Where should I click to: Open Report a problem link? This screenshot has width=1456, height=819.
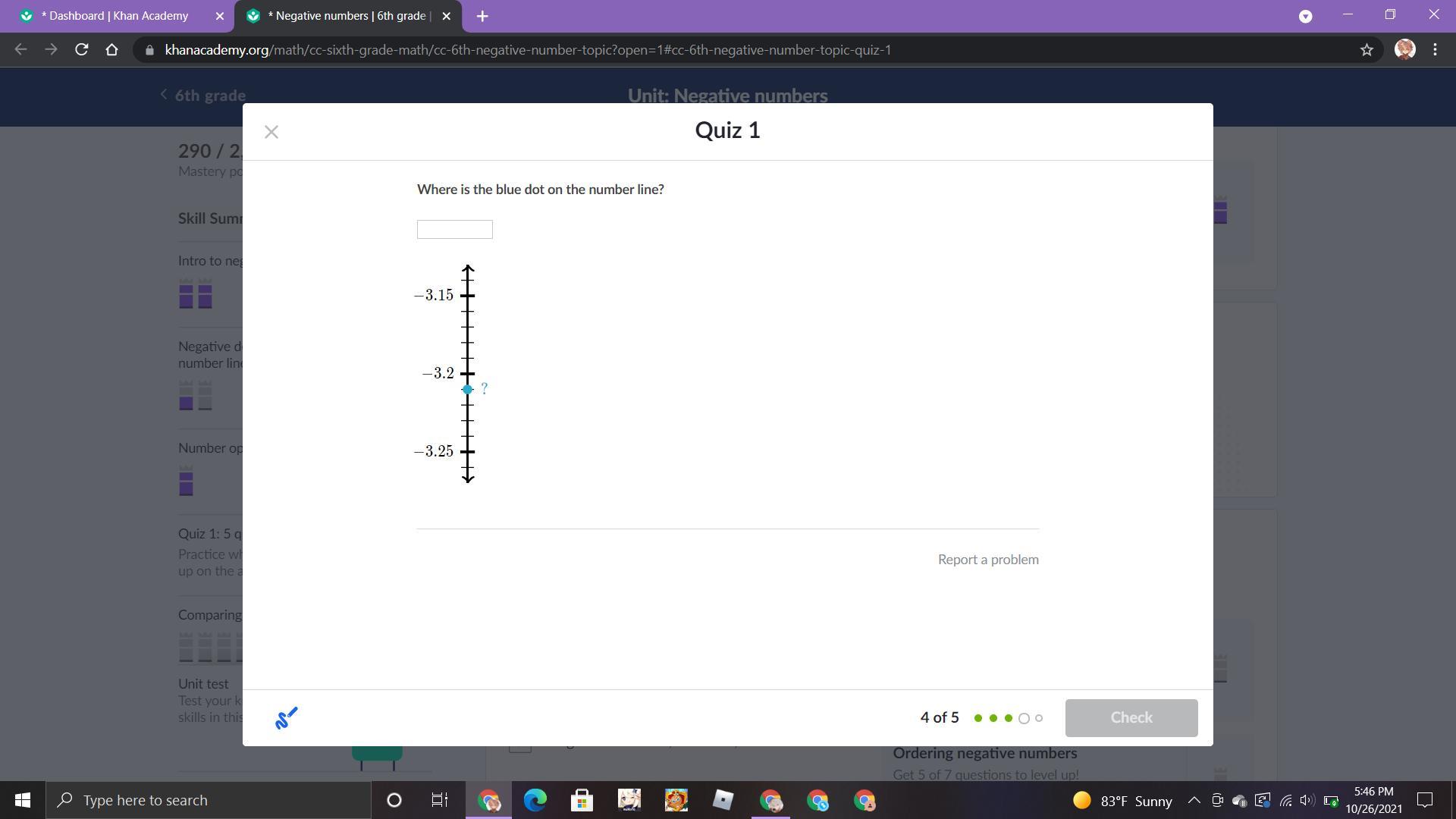(x=987, y=559)
